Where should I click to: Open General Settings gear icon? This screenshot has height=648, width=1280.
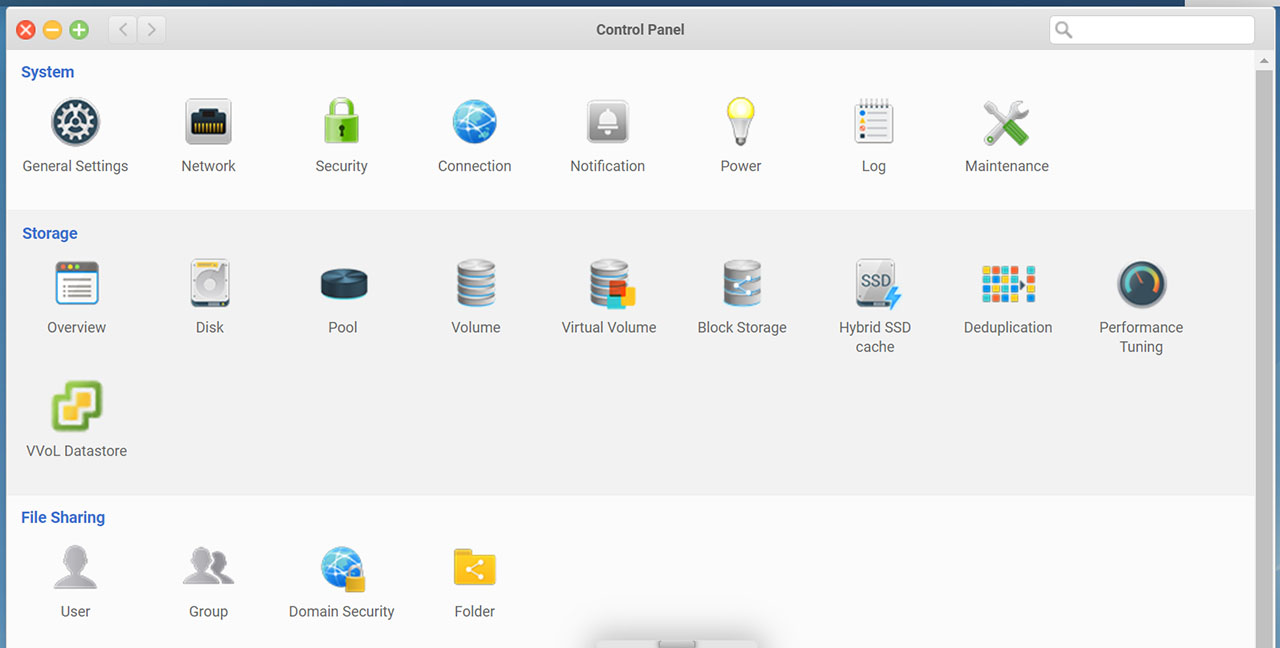pyautogui.click(x=76, y=123)
